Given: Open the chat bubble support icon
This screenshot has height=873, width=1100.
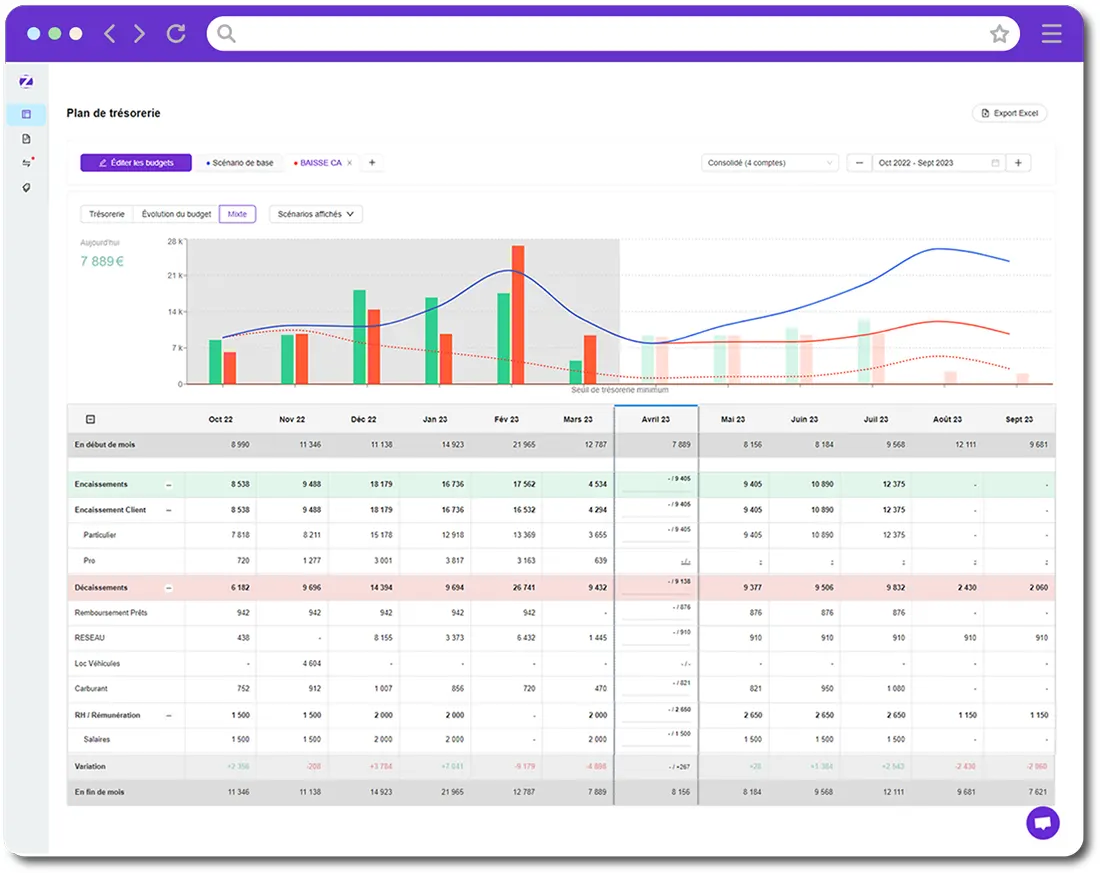Looking at the screenshot, I should 1042,823.
